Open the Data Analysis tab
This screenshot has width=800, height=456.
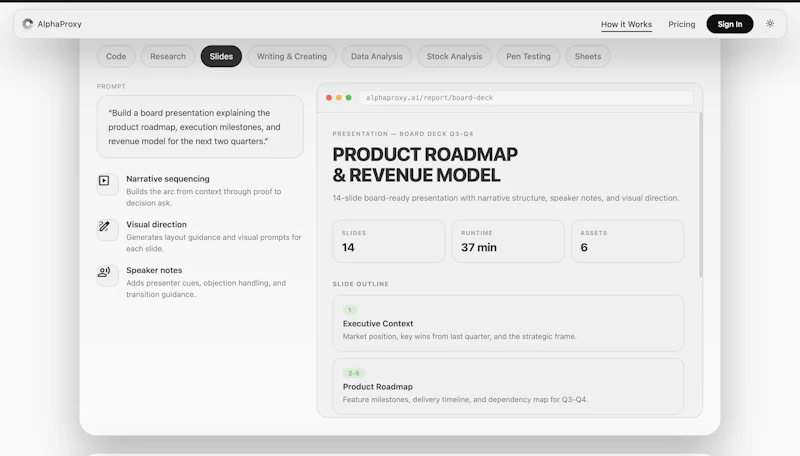pyautogui.click(x=377, y=56)
